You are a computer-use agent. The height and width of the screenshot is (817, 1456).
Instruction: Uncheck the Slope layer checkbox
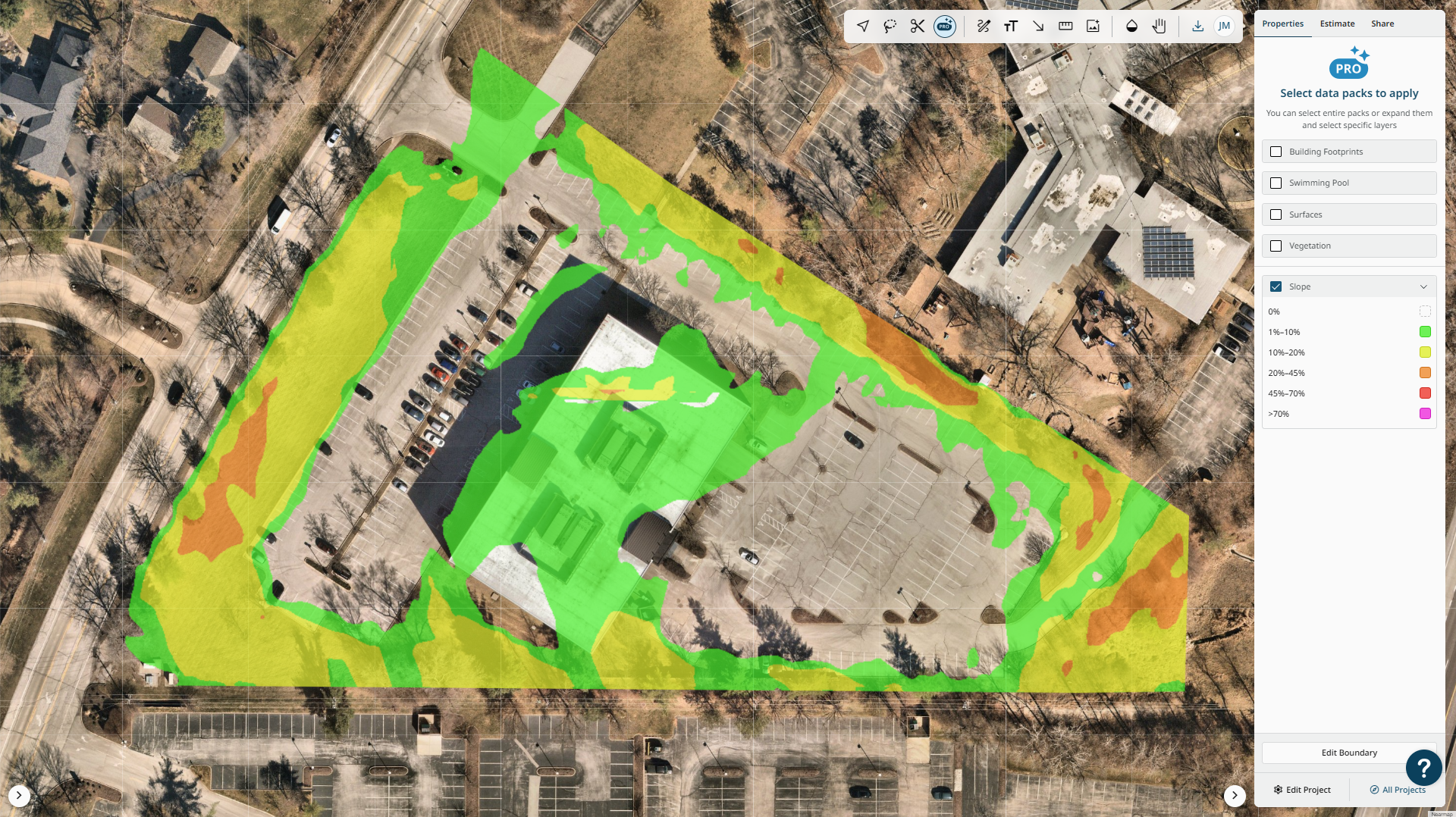(x=1276, y=286)
